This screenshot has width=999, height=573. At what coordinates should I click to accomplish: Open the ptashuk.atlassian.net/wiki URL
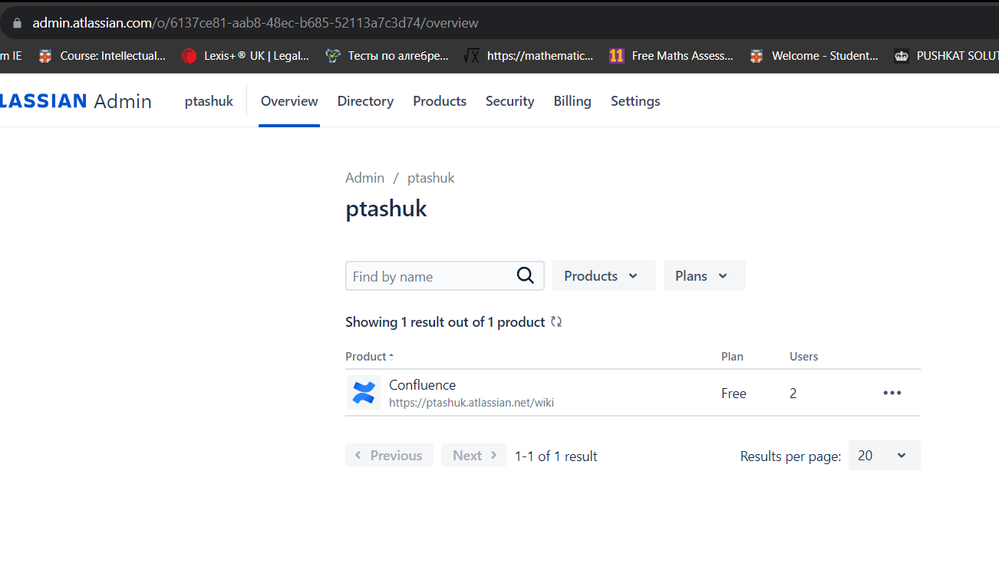click(471, 403)
